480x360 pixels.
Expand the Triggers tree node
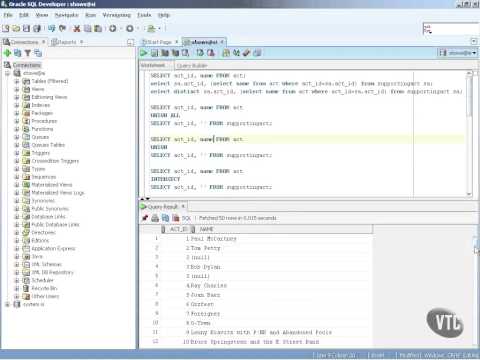click(17, 153)
